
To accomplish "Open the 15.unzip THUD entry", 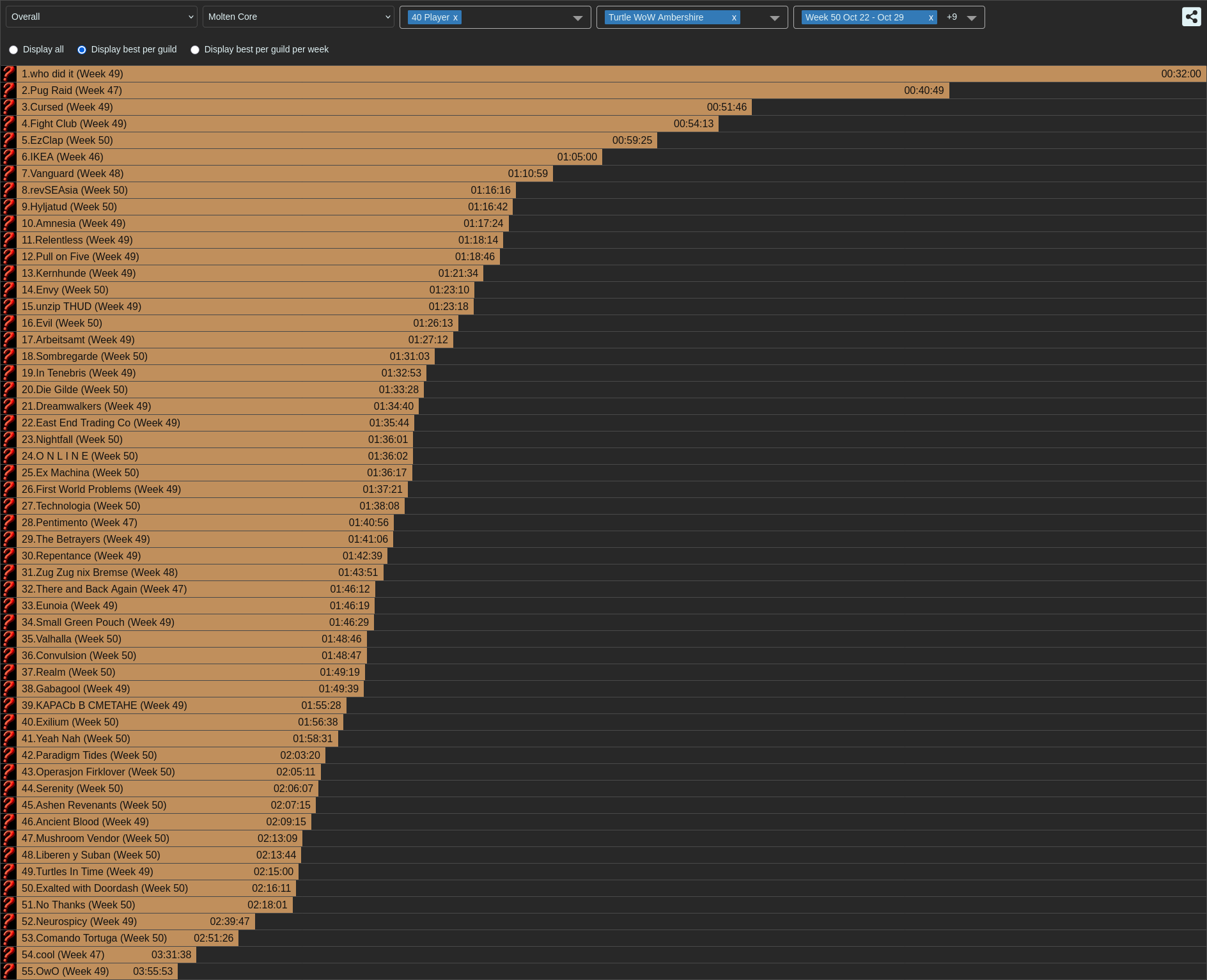I will pyautogui.click(x=82, y=306).
